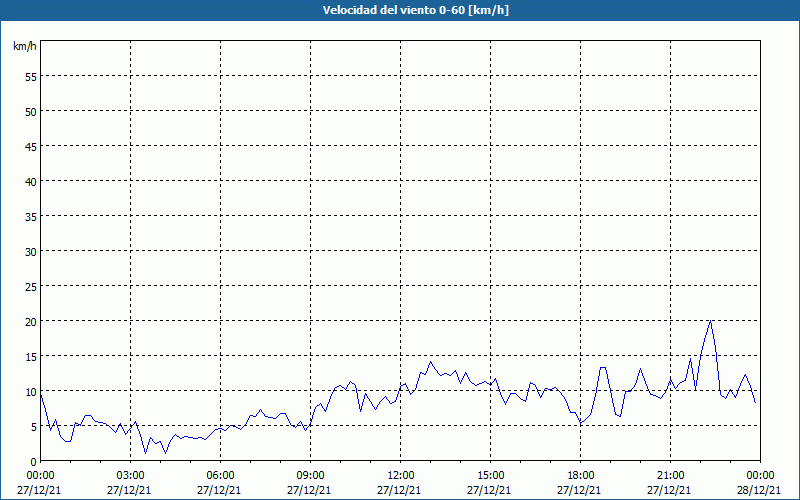Select the y-axis value "5"

click(34, 427)
